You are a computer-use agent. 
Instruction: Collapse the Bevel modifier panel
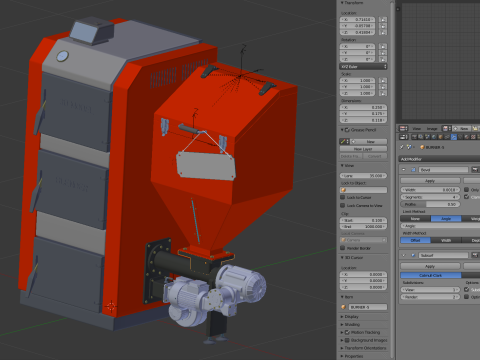[404, 170]
